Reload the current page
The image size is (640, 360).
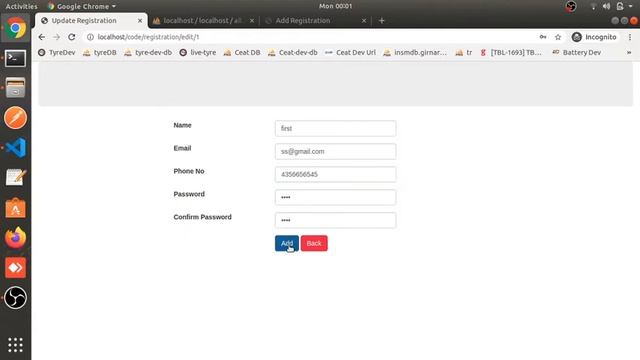pos(71,37)
